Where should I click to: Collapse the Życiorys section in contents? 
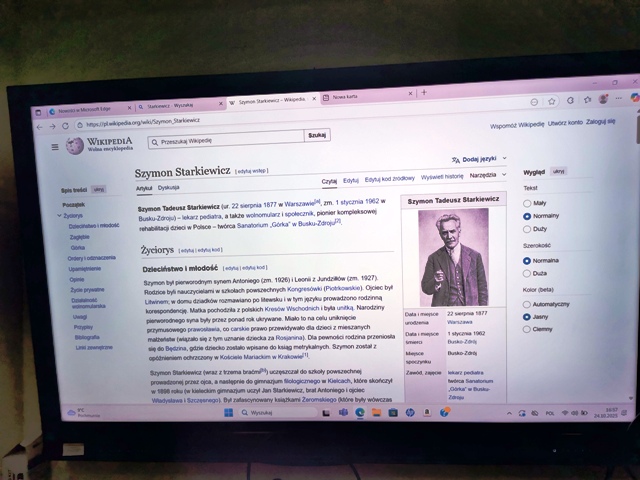57,215
